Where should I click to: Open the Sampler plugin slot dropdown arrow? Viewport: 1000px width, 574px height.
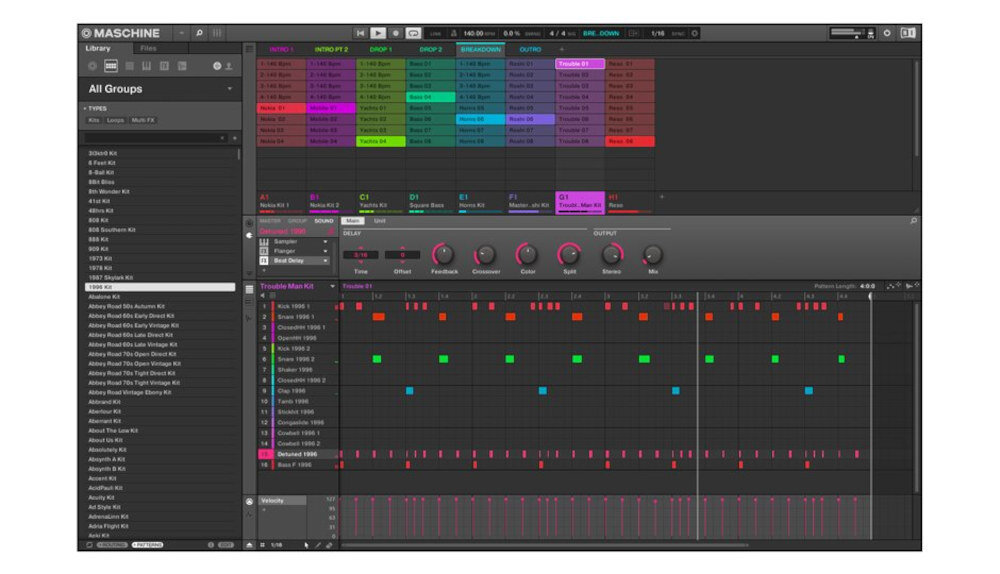pos(325,242)
